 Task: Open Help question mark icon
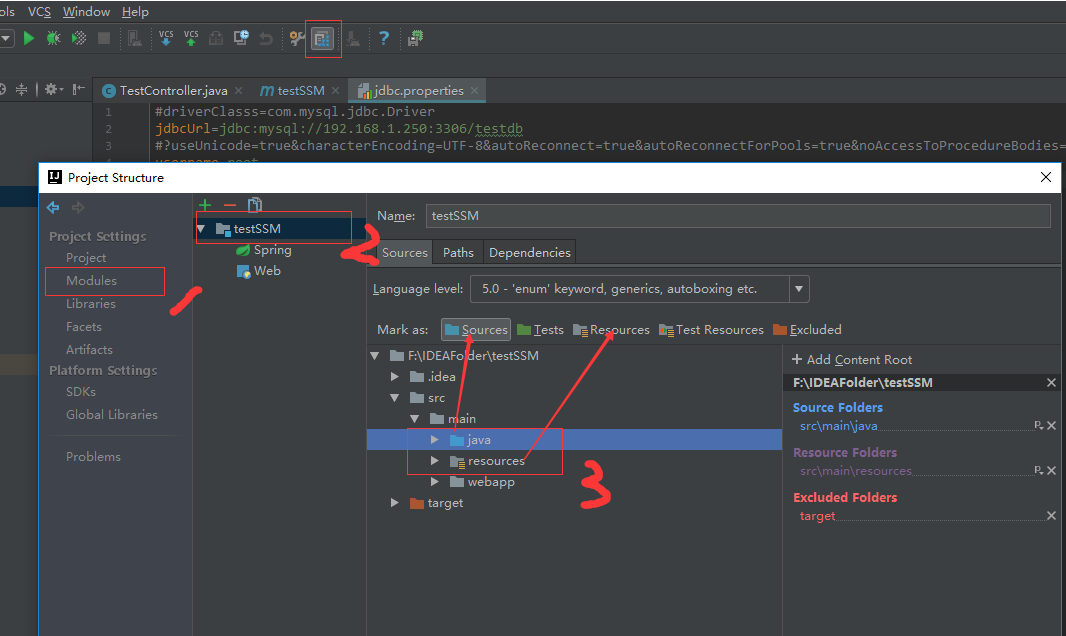383,38
